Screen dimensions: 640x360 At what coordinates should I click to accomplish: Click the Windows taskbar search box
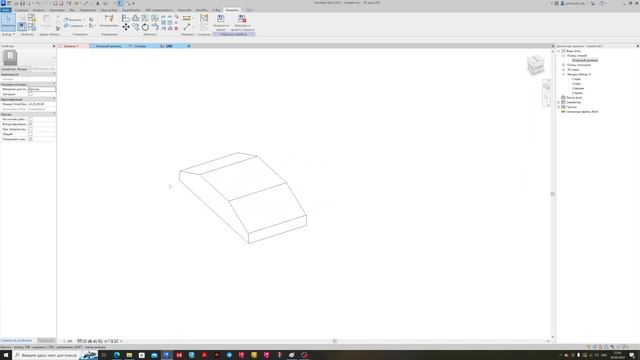pos(55,355)
